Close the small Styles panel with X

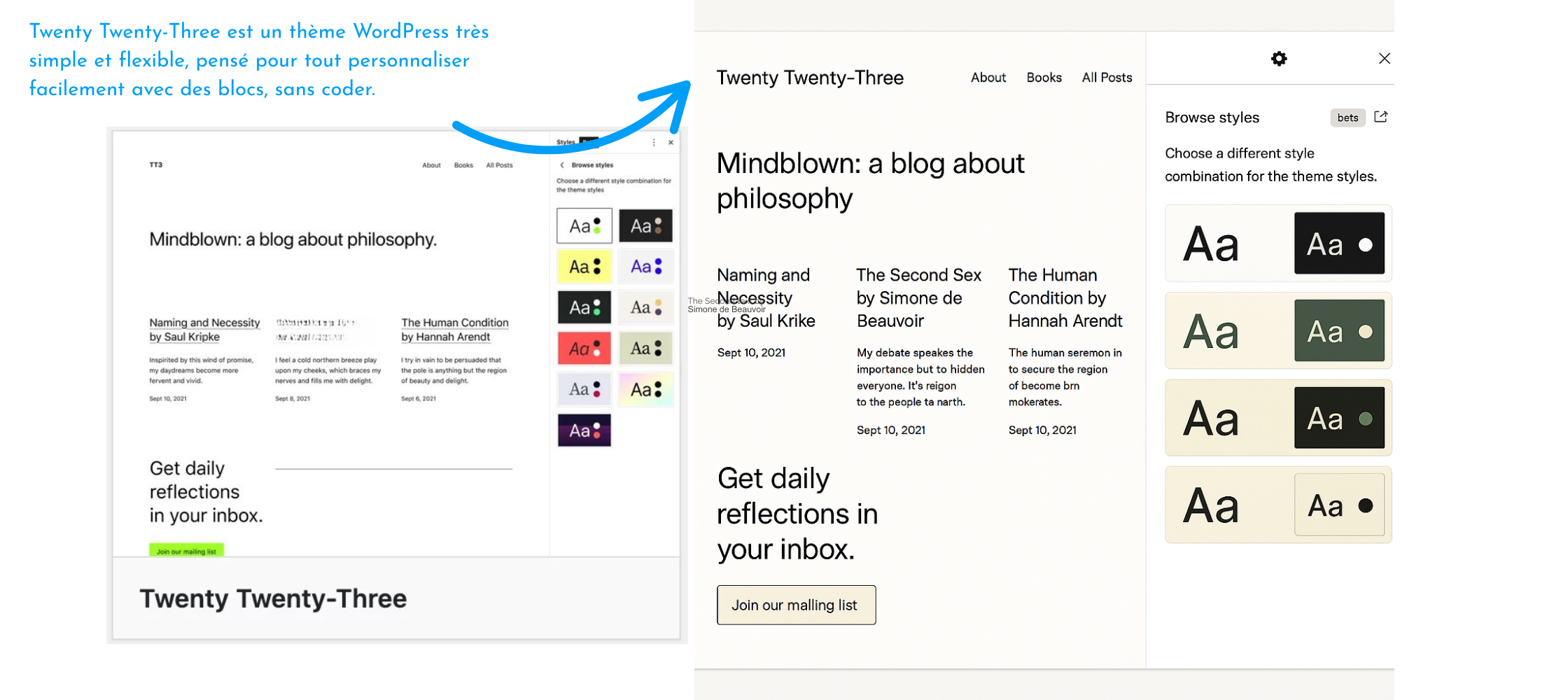point(671,142)
